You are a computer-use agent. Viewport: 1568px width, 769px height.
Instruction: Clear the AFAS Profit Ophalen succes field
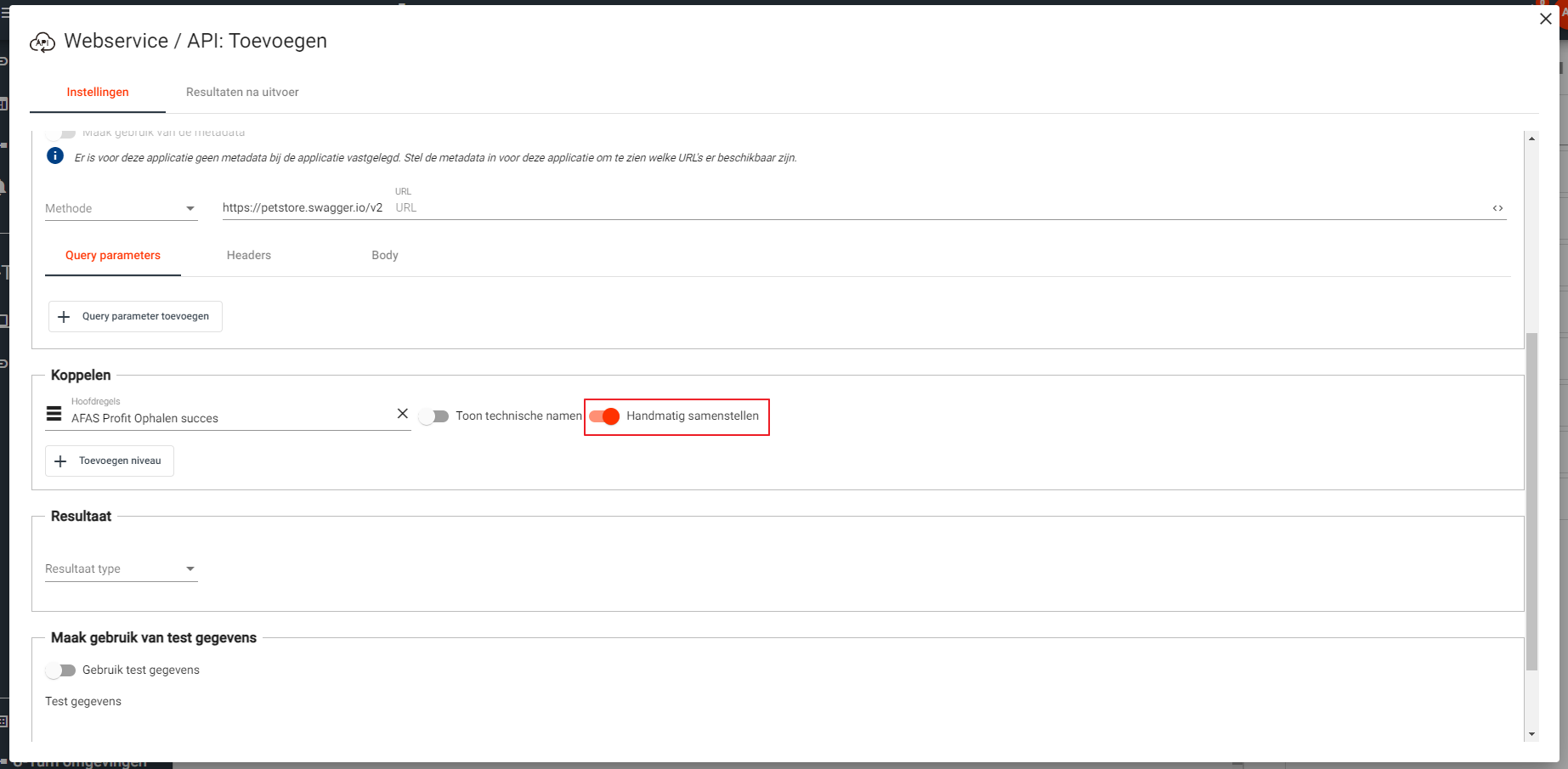tap(403, 414)
